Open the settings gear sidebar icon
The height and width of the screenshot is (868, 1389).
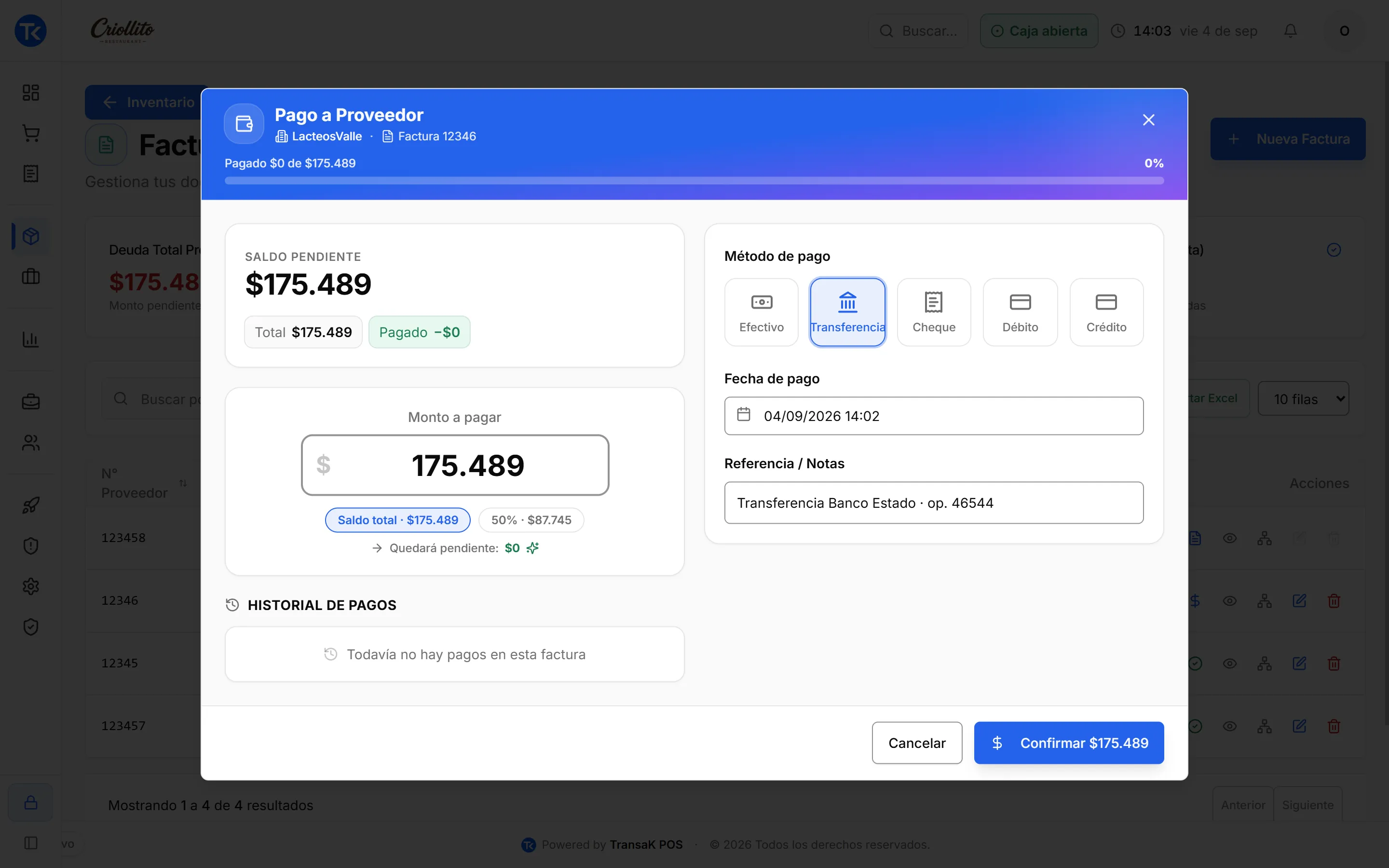tap(30, 586)
